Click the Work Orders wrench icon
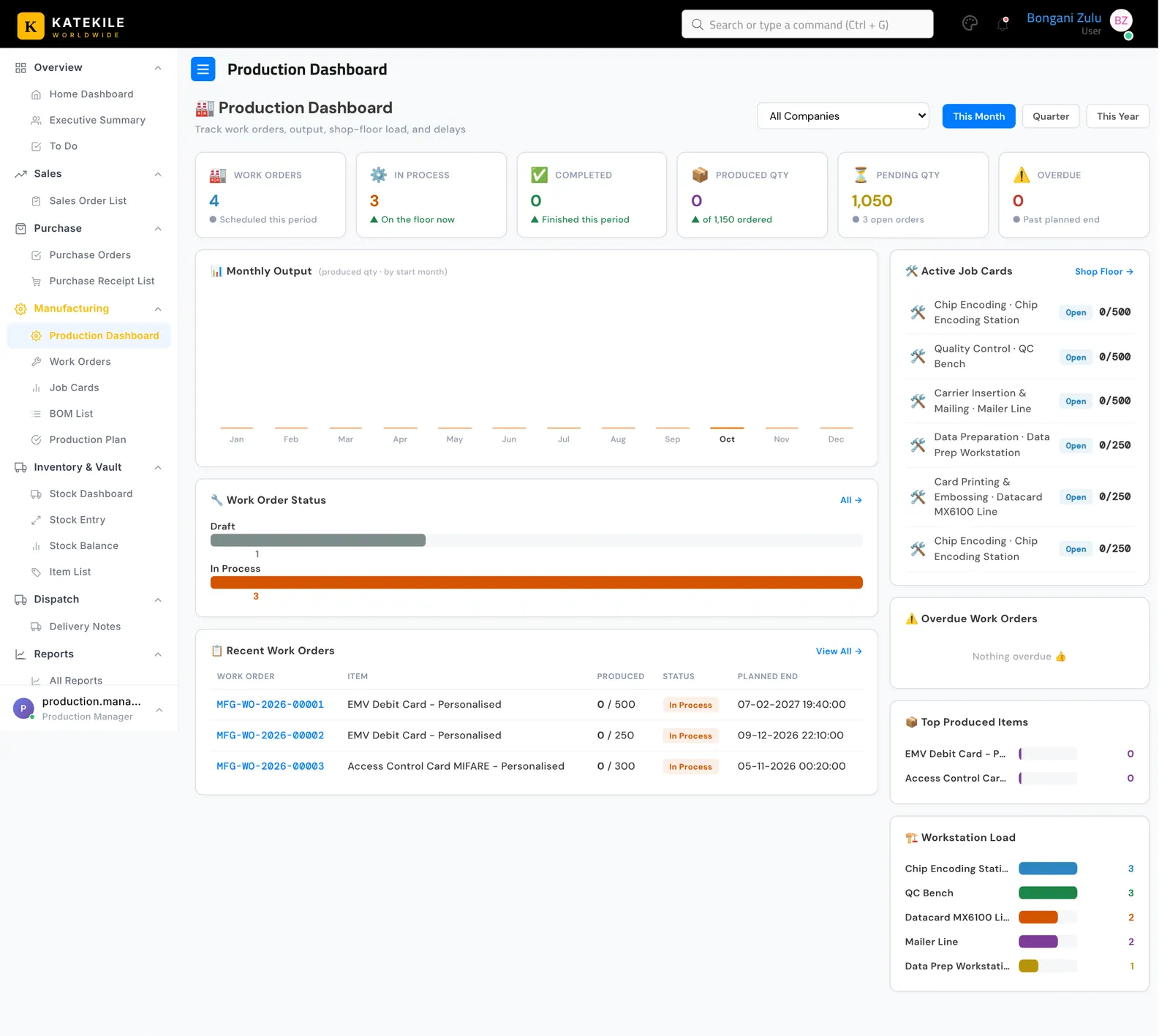1170x1036 pixels. (x=36, y=362)
